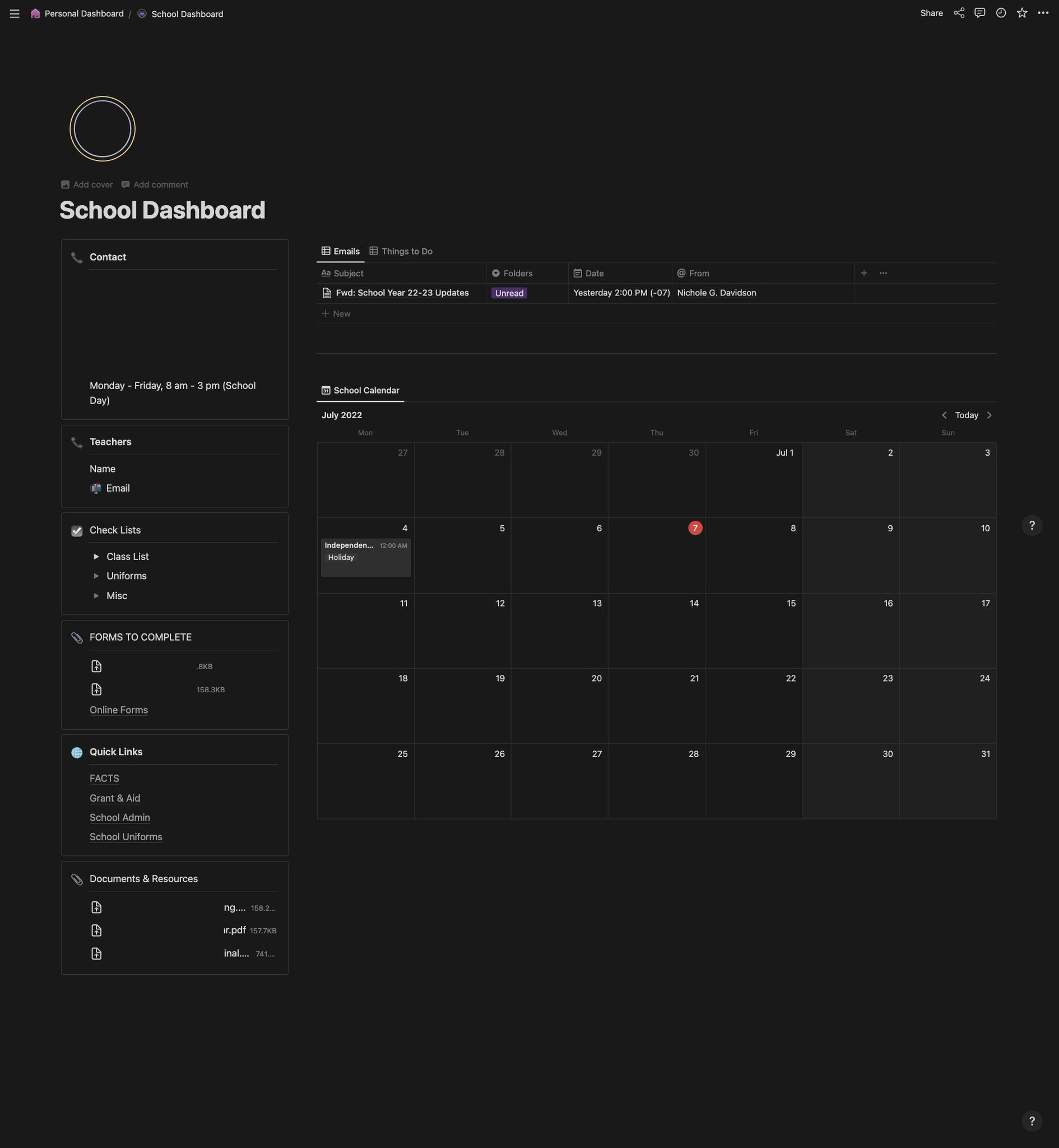
Task: Click the Name line under Teachers
Action: [103, 469]
